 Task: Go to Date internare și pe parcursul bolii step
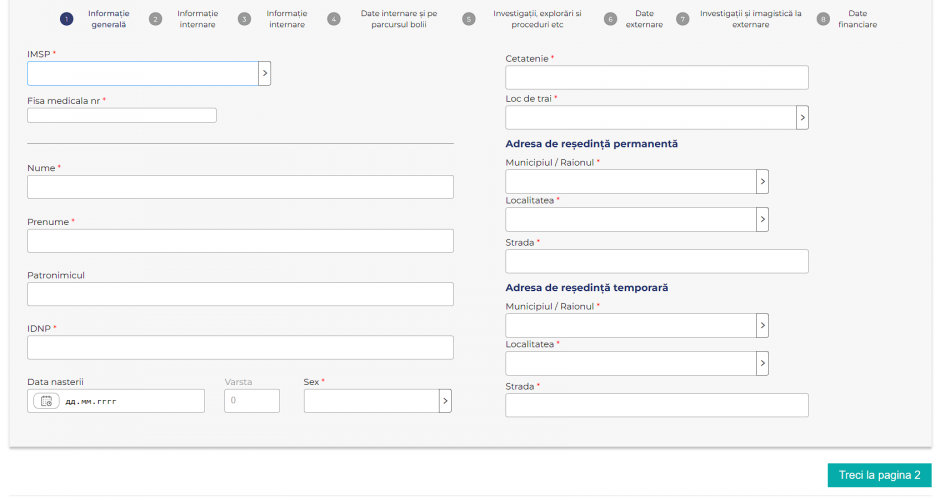click(x=399, y=19)
